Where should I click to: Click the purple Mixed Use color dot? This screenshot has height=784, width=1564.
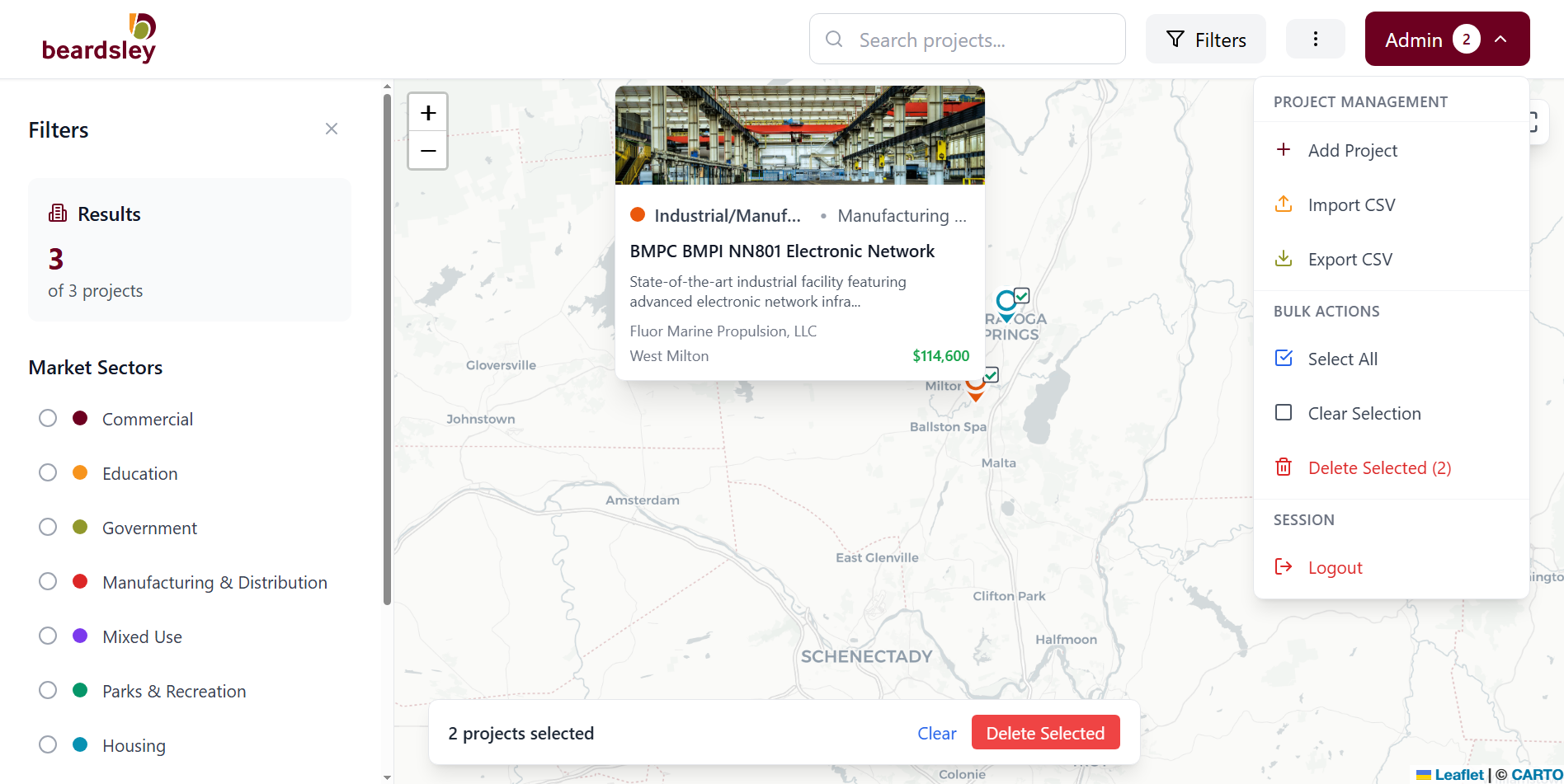click(x=80, y=636)
